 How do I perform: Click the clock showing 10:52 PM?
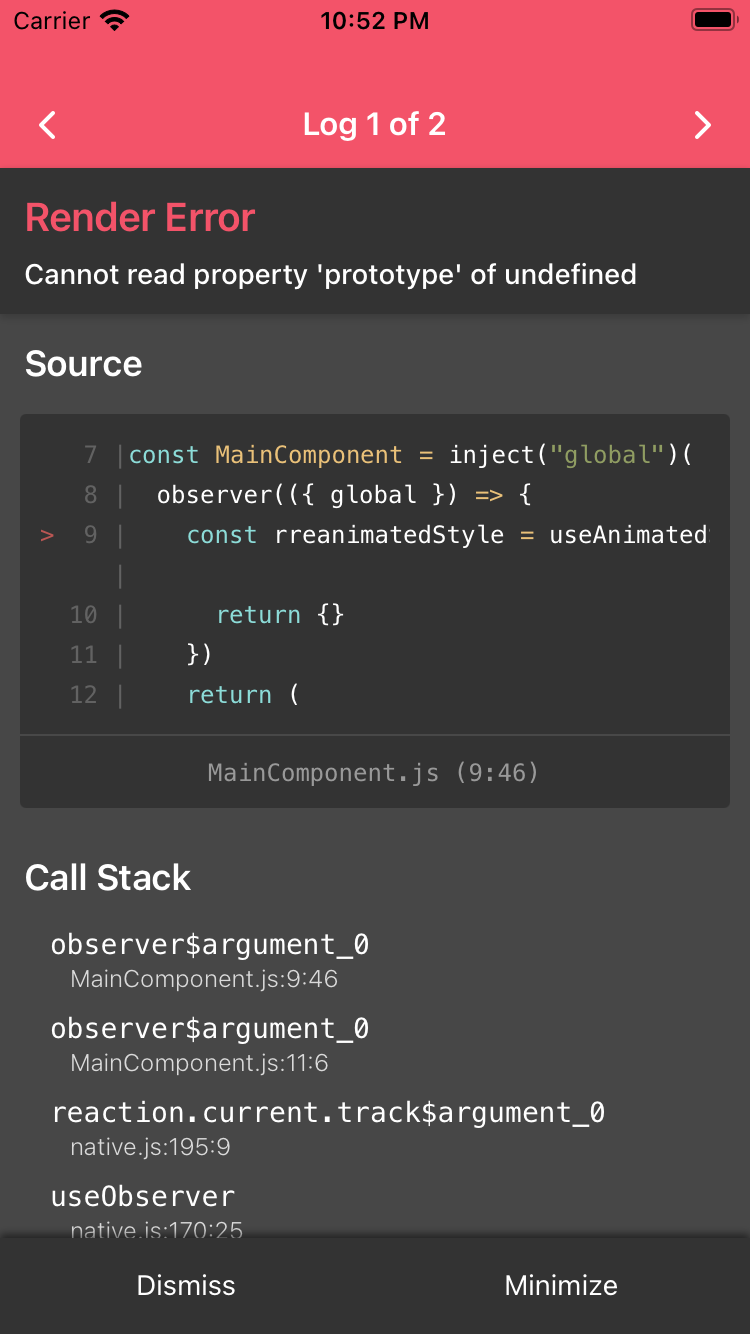coord(374,20)
